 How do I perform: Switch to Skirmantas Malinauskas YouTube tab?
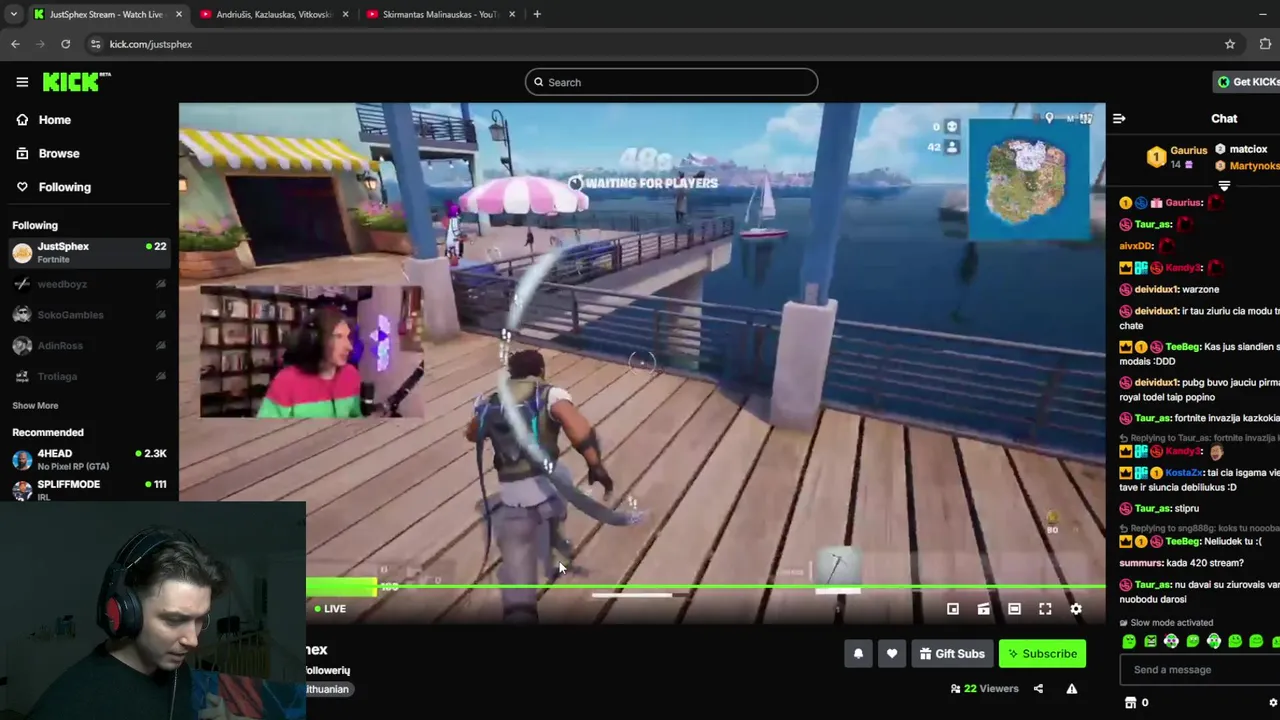point(439,14)
